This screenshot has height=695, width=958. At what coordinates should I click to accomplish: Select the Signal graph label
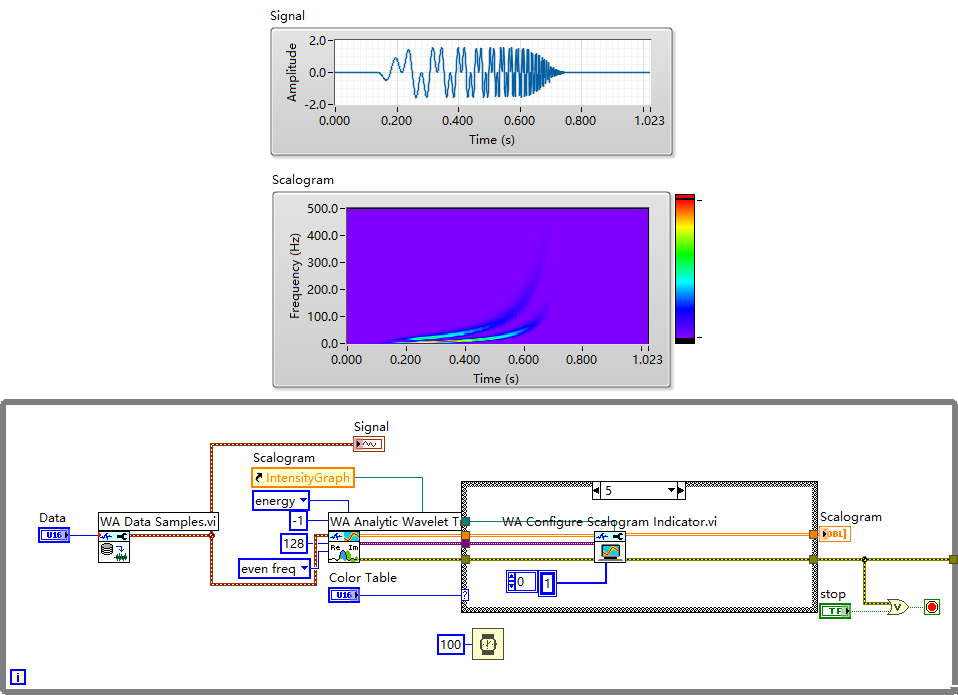(287, 16)
